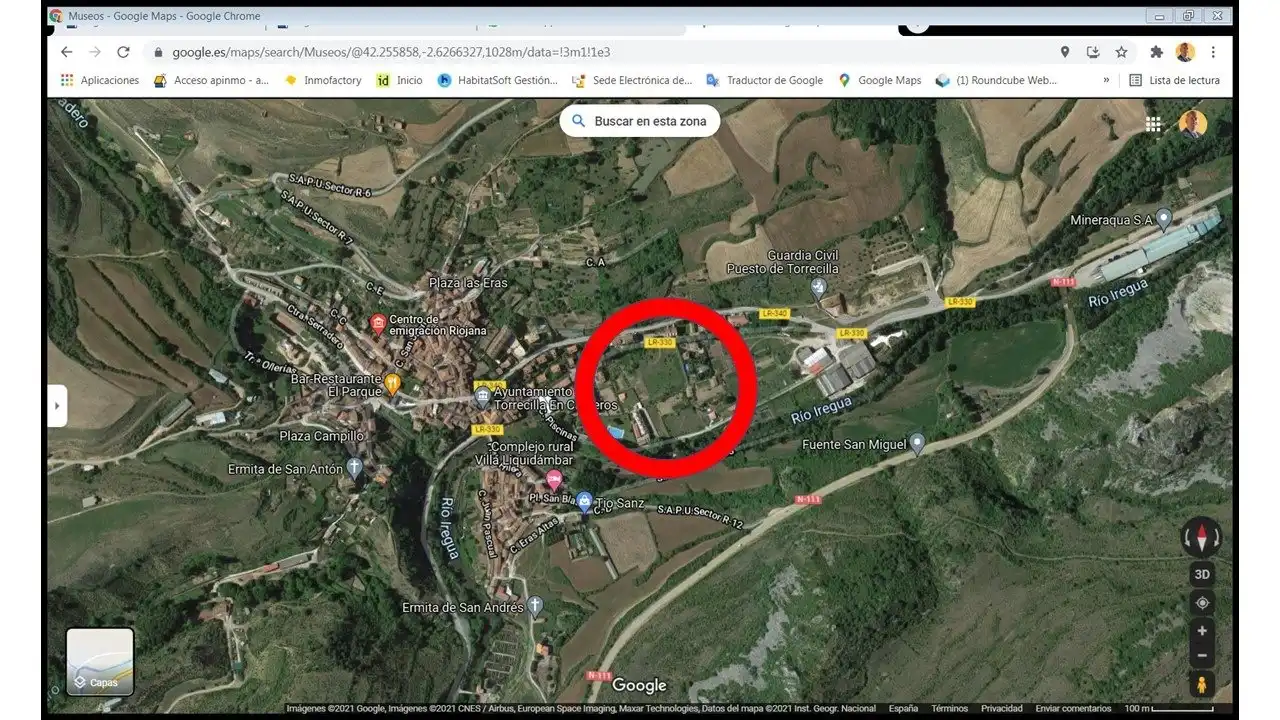Open the Google Maps bookmark

879,80
